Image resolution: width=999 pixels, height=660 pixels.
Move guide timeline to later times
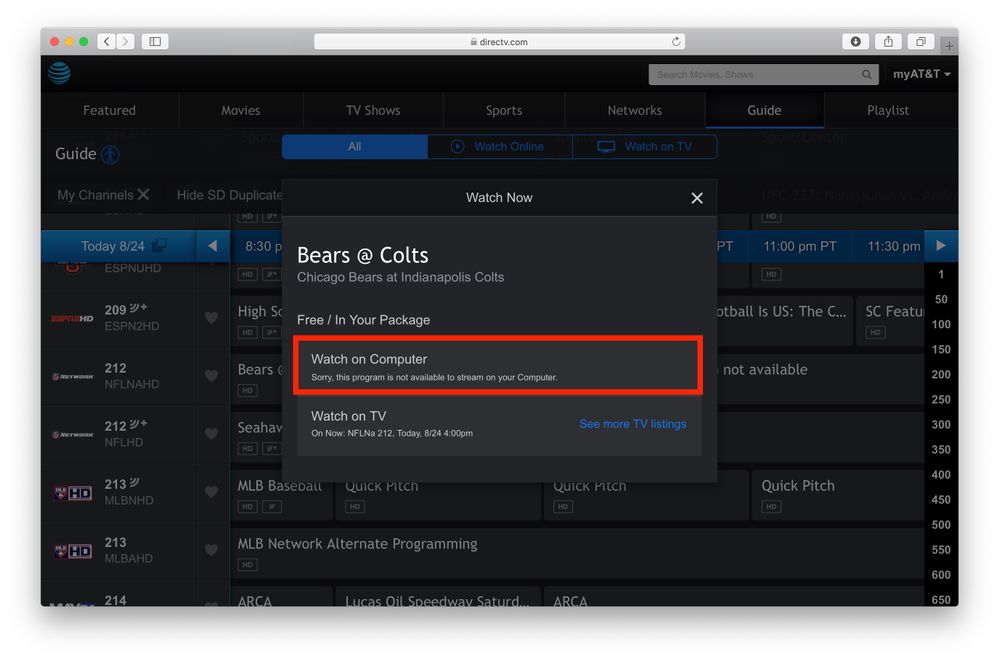[941, 246]
